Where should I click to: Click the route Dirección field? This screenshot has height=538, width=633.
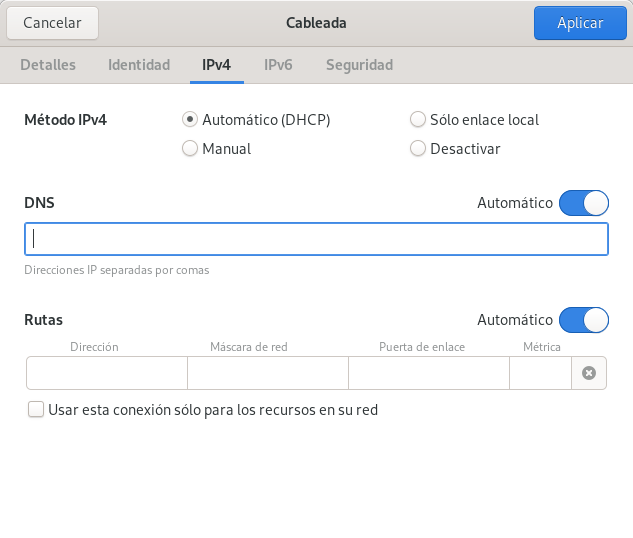click(x=107, y=373)
